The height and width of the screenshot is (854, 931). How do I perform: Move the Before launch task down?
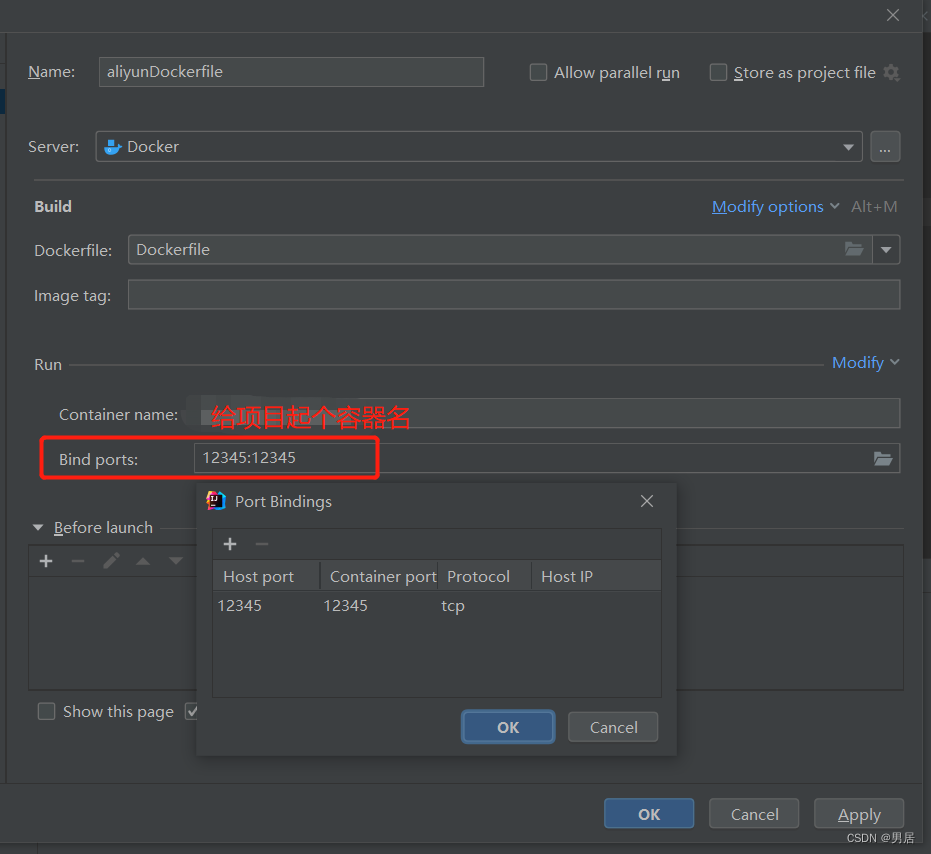point(176,561)
